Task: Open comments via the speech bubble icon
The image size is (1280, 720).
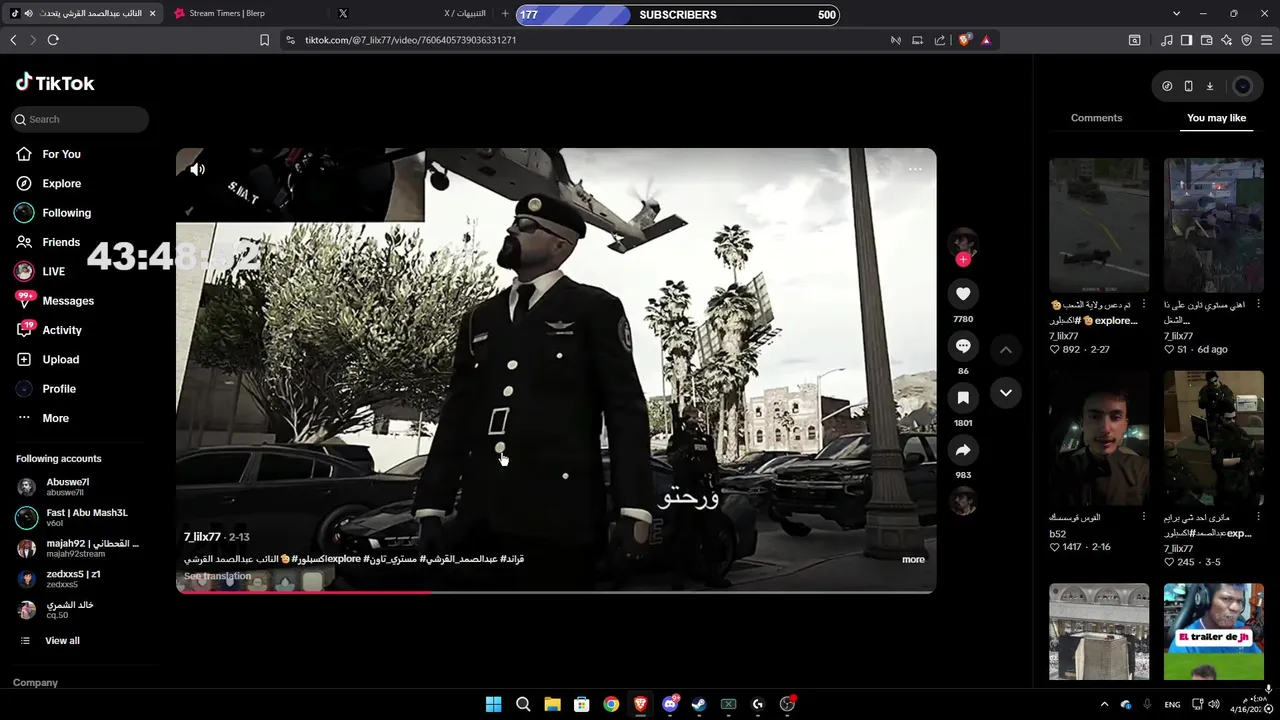Action: [963, 346]
